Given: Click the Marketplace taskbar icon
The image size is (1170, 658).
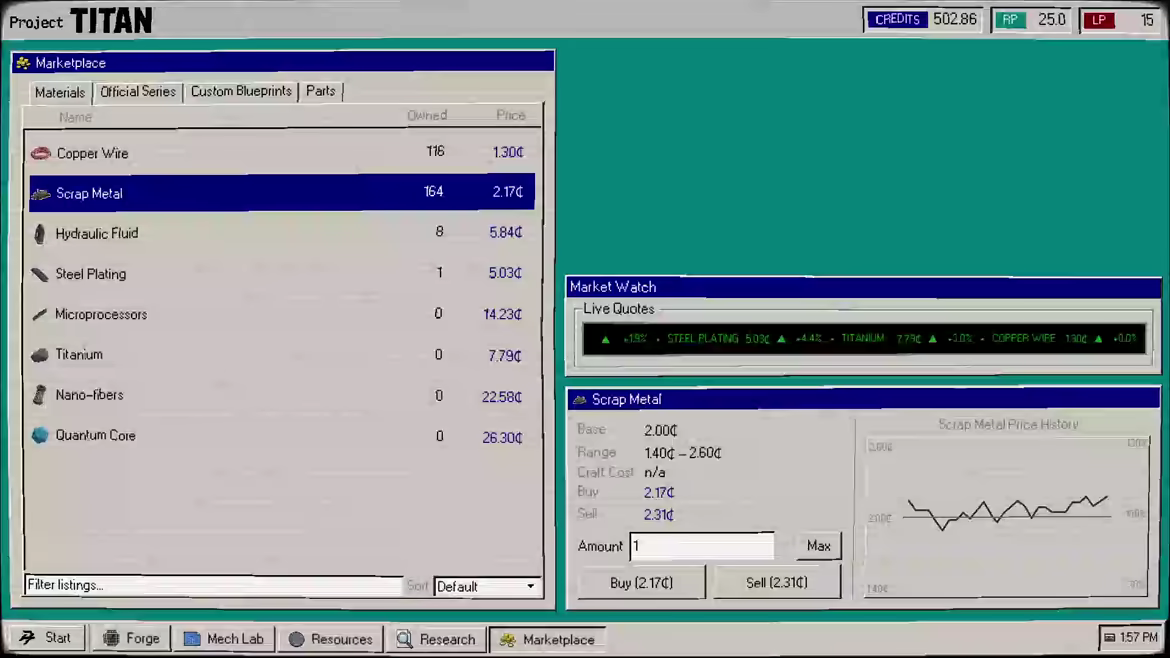Looking at the screenshot, I should (507, 640).
